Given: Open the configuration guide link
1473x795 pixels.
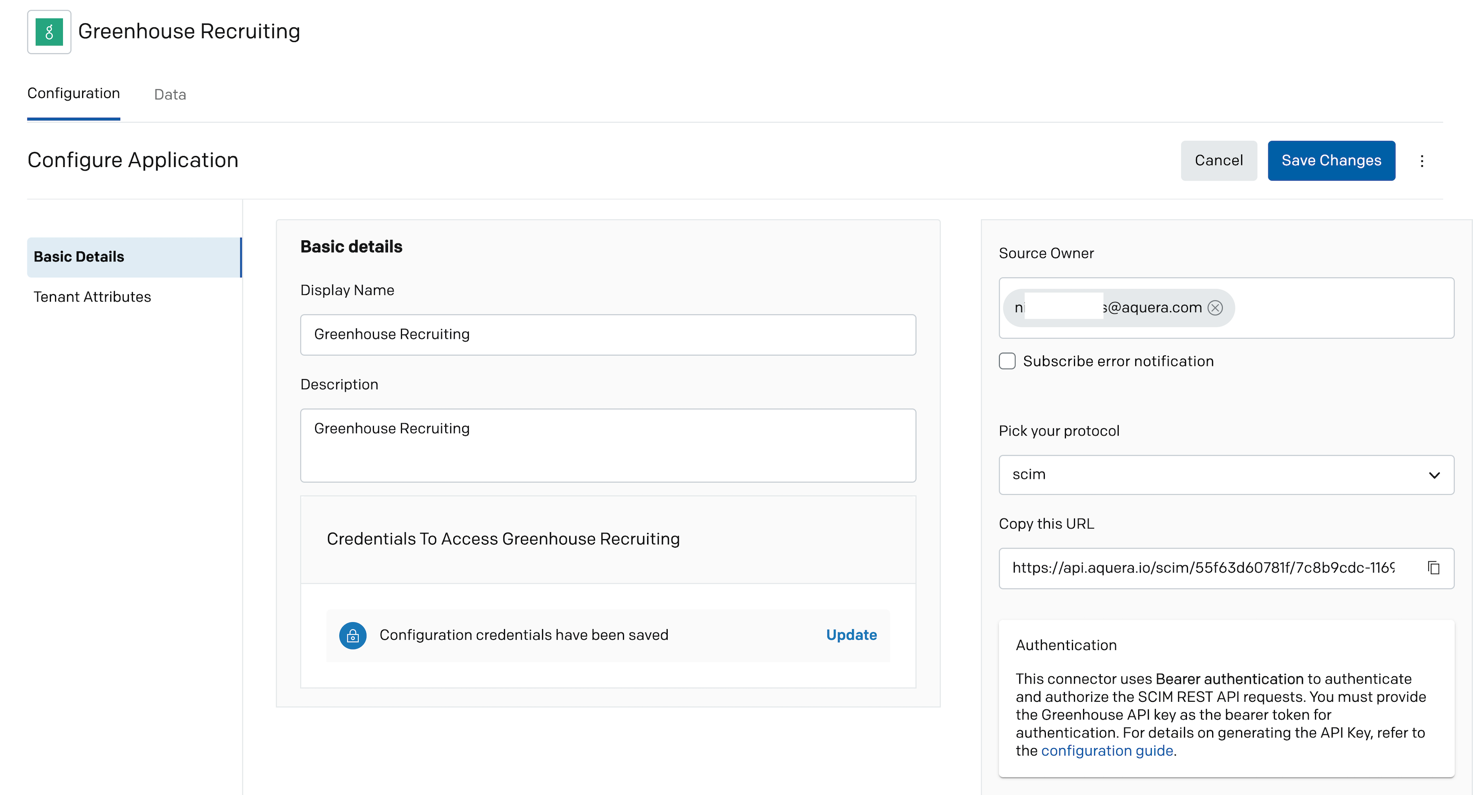Looking at the screenshot, I should tap(1107, 751).
